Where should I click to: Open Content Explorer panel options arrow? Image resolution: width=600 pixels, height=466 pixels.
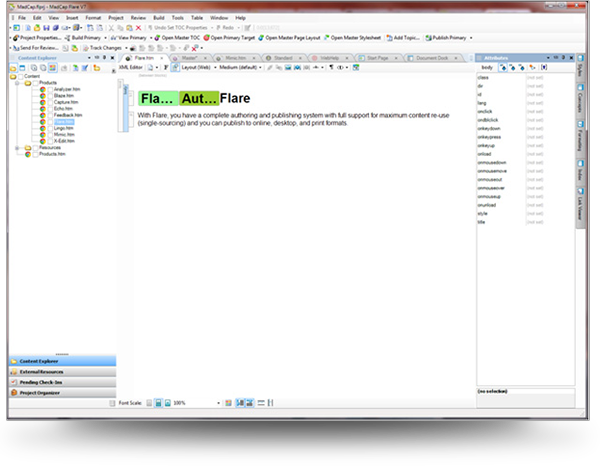(x=89, y=58)
